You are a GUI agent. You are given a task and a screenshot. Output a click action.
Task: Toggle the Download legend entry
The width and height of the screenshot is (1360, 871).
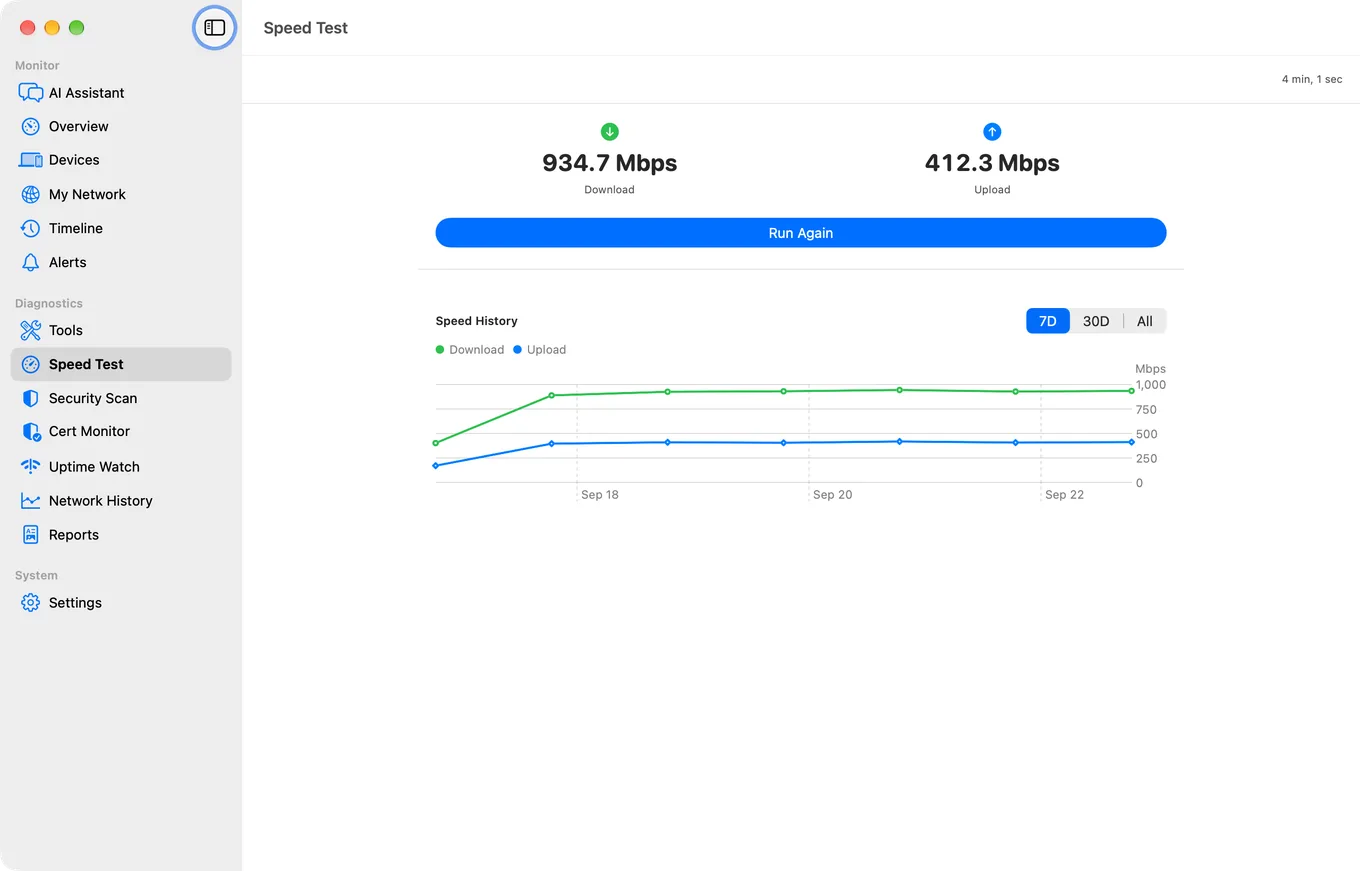click(x=470, y=350)
